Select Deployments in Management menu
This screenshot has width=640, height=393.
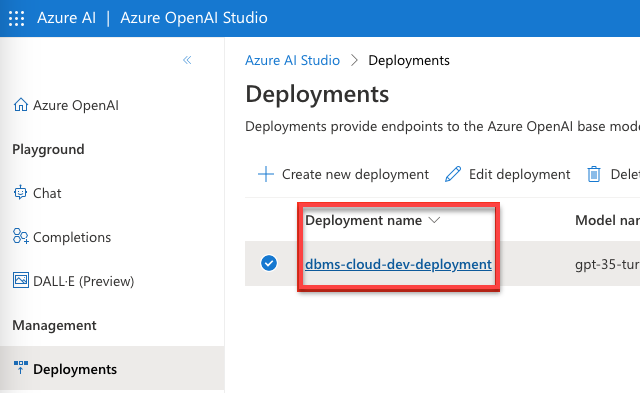(x=112, y=369)
